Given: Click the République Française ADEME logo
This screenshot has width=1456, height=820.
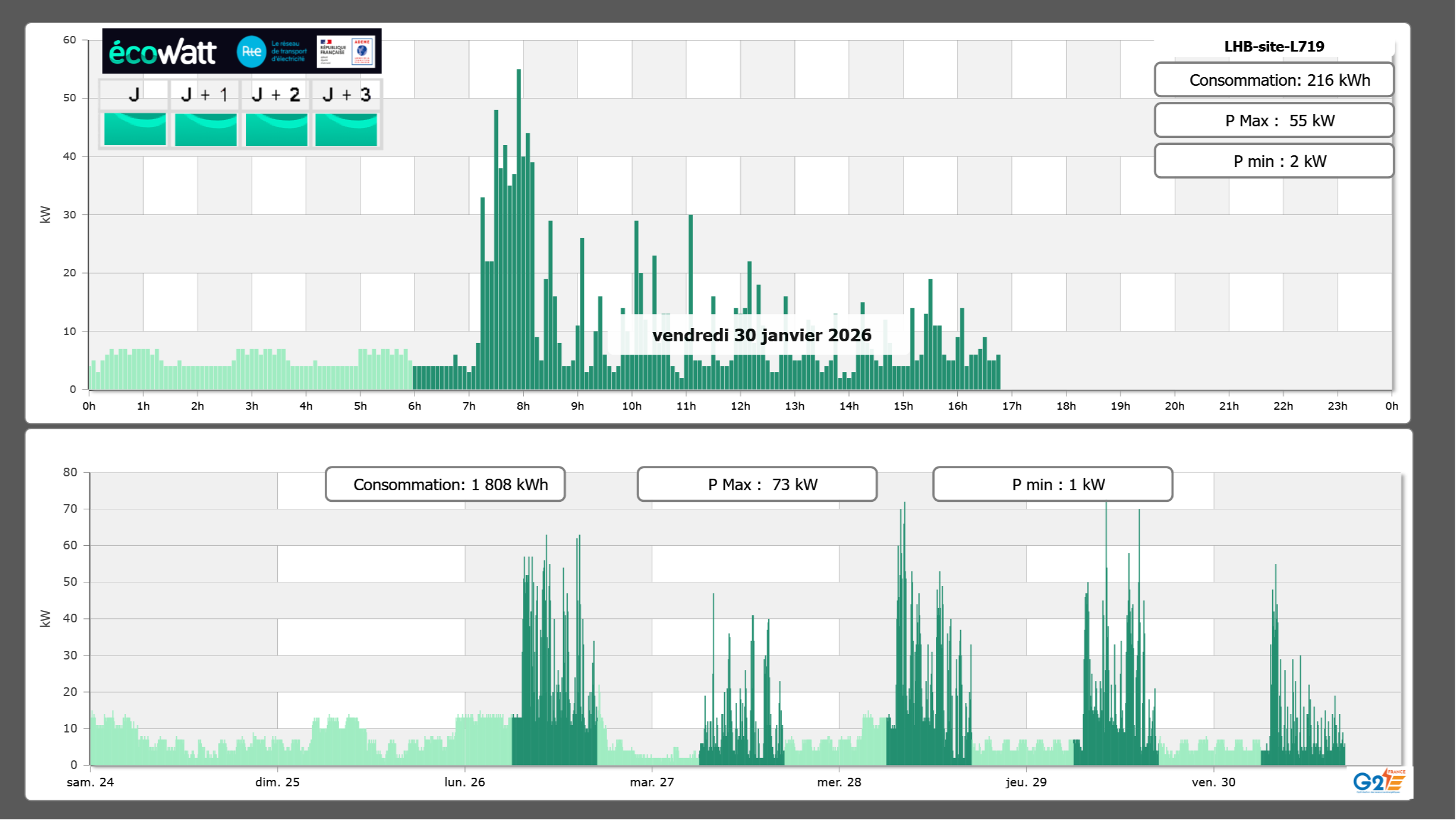Looking at the screenshot, I should click(346, 52).
